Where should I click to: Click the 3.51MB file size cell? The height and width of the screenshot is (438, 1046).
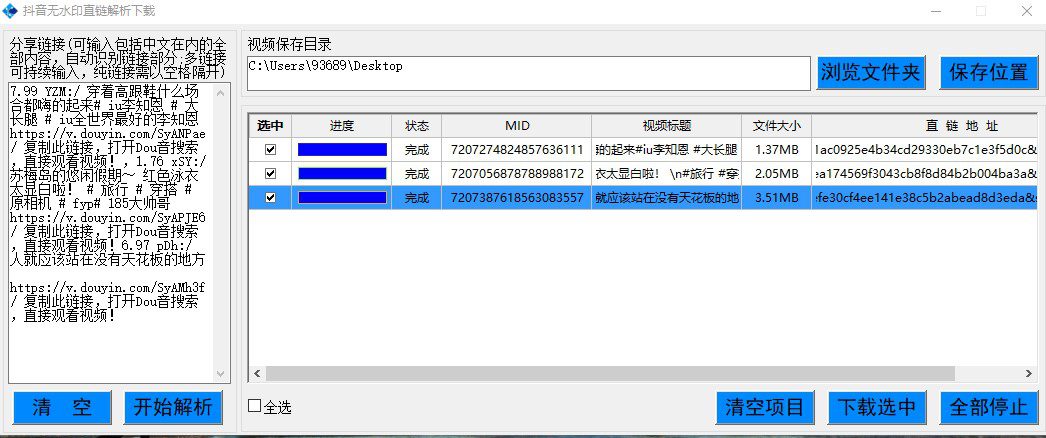click(776, 198)
